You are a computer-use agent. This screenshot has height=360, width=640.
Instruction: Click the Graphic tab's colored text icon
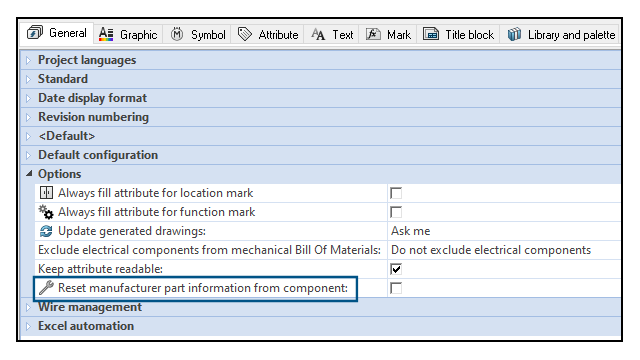[x=106, y=34]
